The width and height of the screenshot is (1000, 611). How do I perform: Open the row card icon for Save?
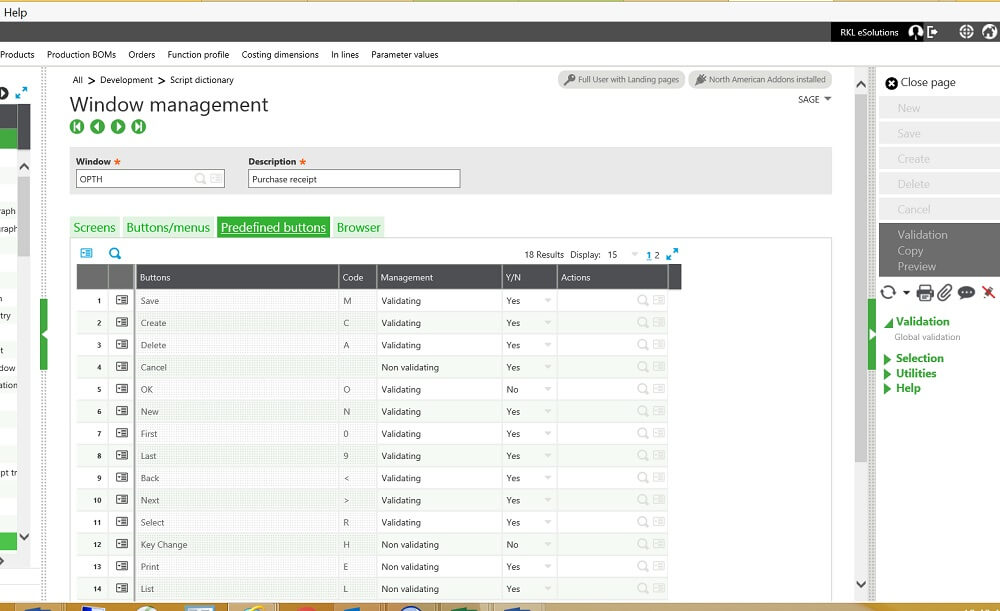[x=122, y=300]
